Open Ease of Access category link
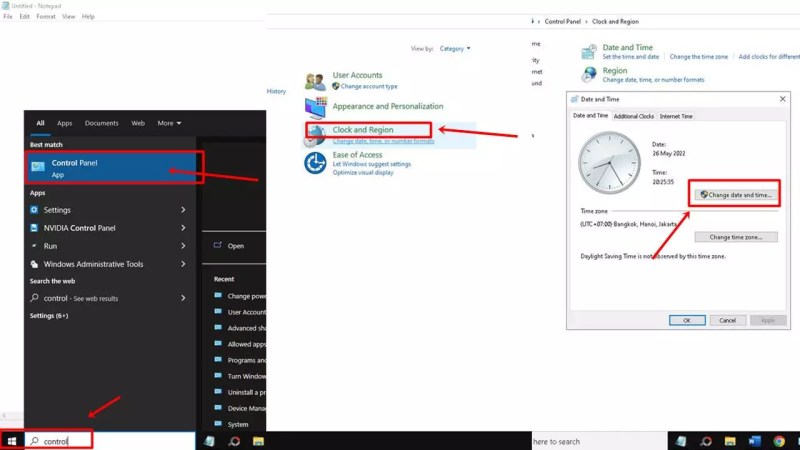 point(357,155)
